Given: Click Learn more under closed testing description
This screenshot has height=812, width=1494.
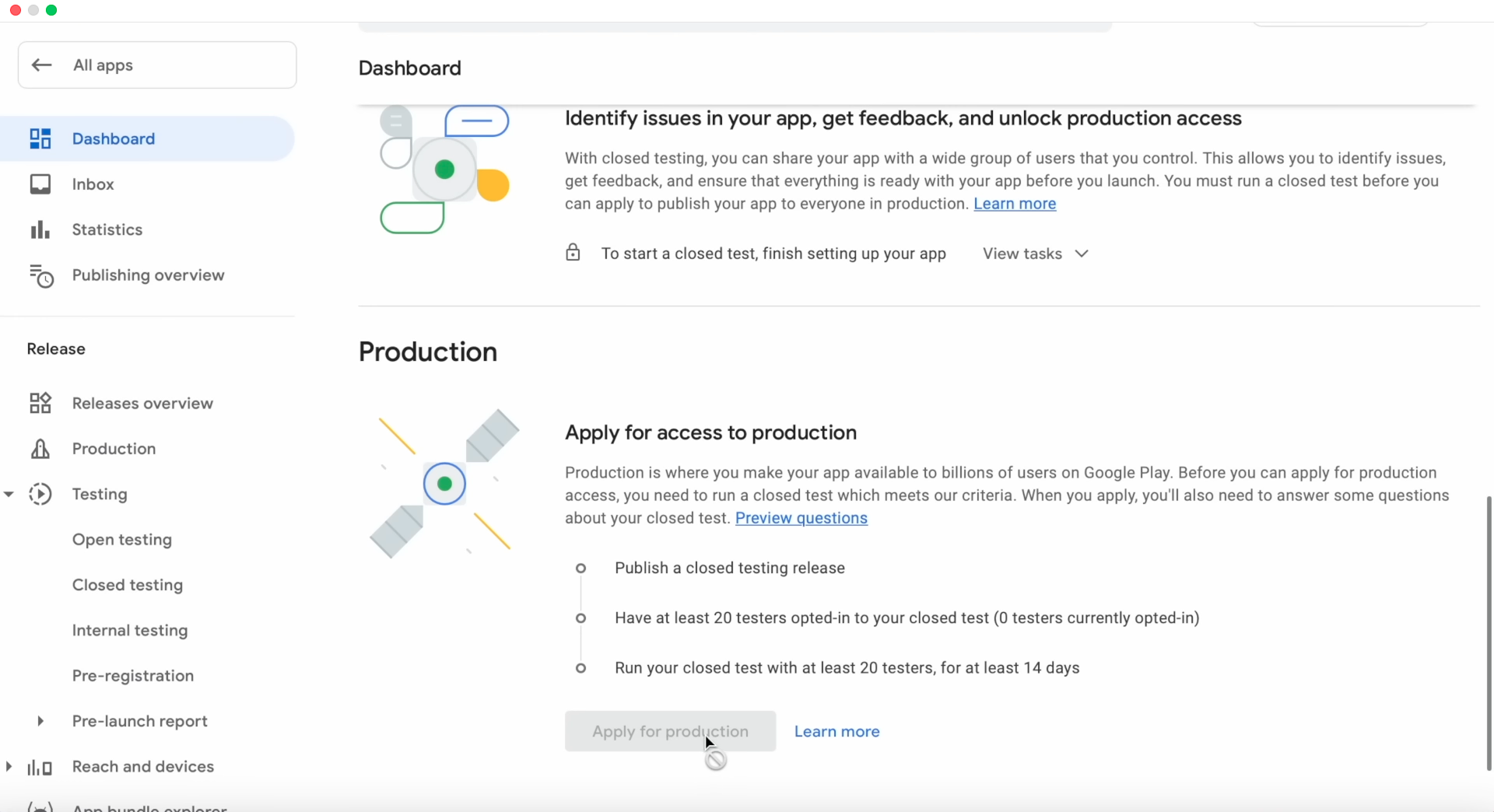Looking at the screenshot, I should 1015,204.
